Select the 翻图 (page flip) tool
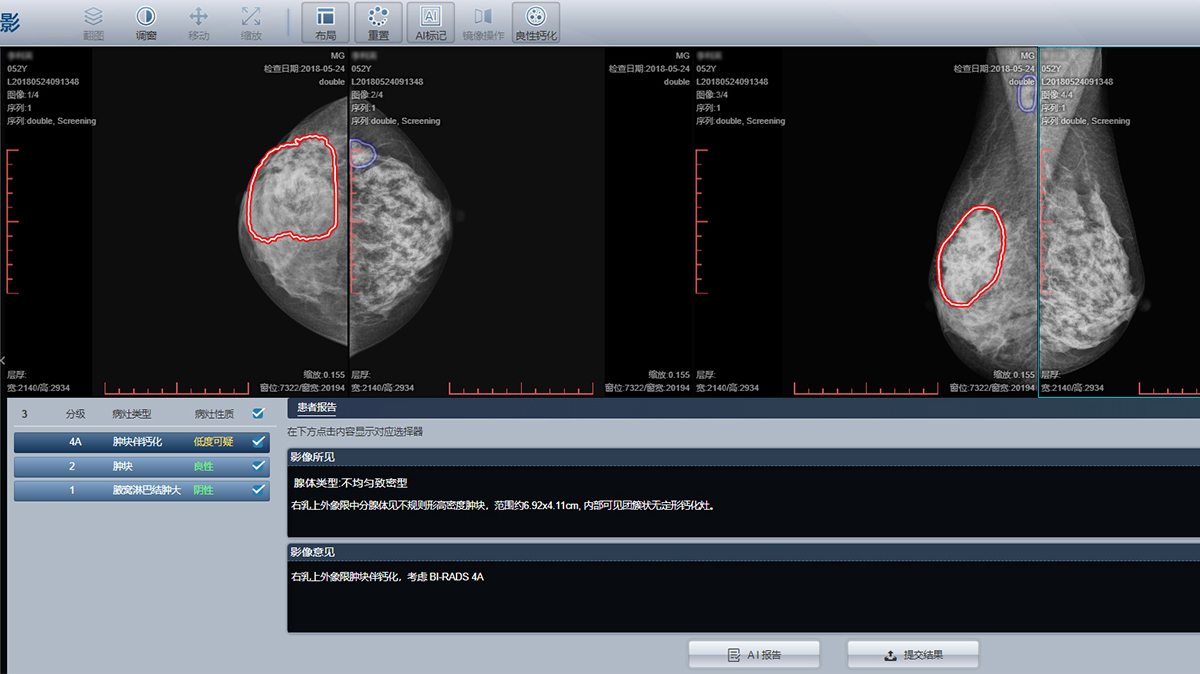This screenshot has width=1200, height=674. coord(93,23)
